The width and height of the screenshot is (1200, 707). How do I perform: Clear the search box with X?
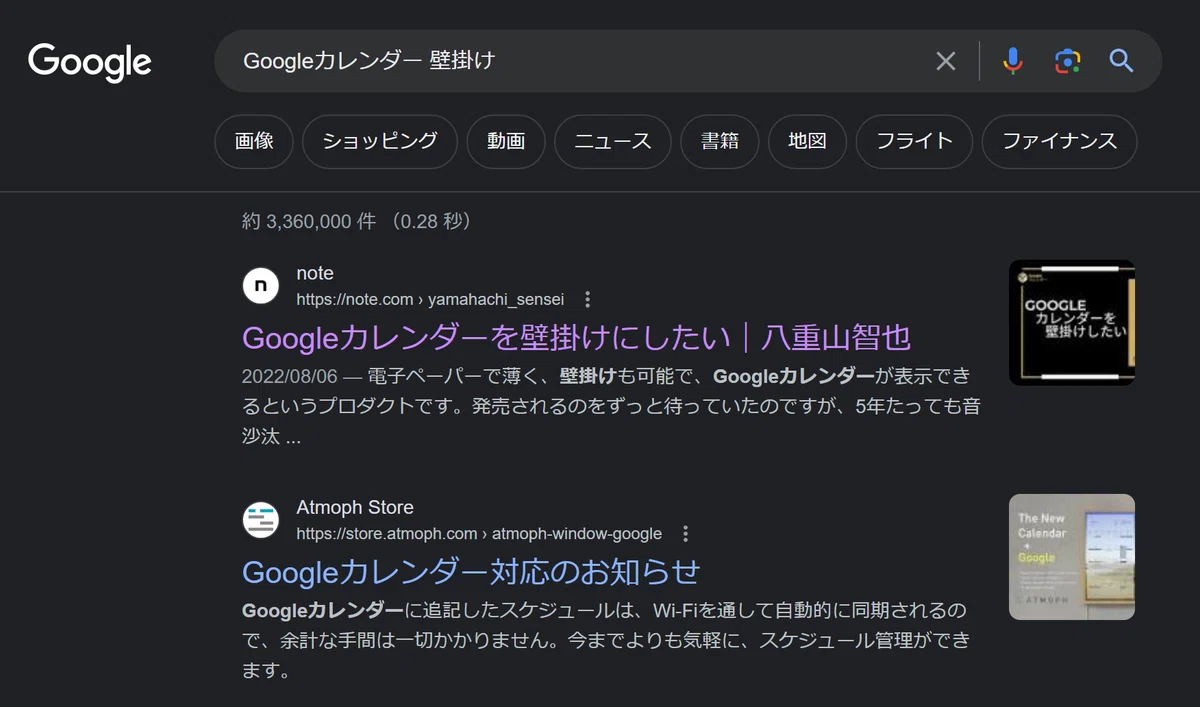(945, 61)
